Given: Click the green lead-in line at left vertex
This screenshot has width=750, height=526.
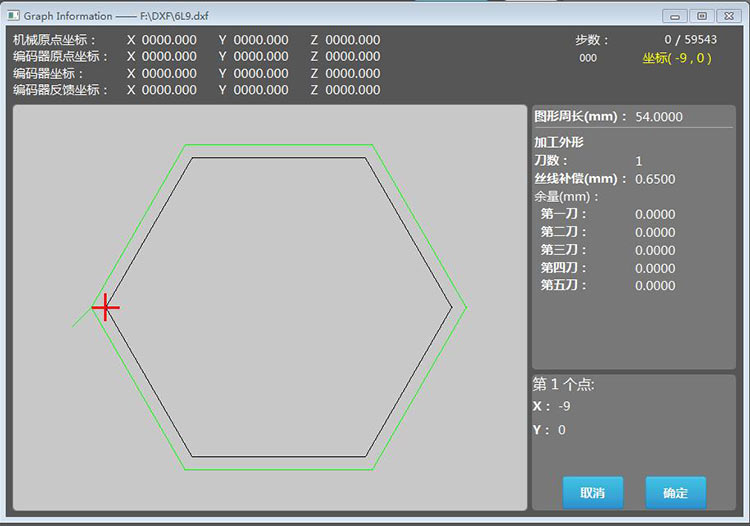Looking at the screenshot, I should (82, 318).
